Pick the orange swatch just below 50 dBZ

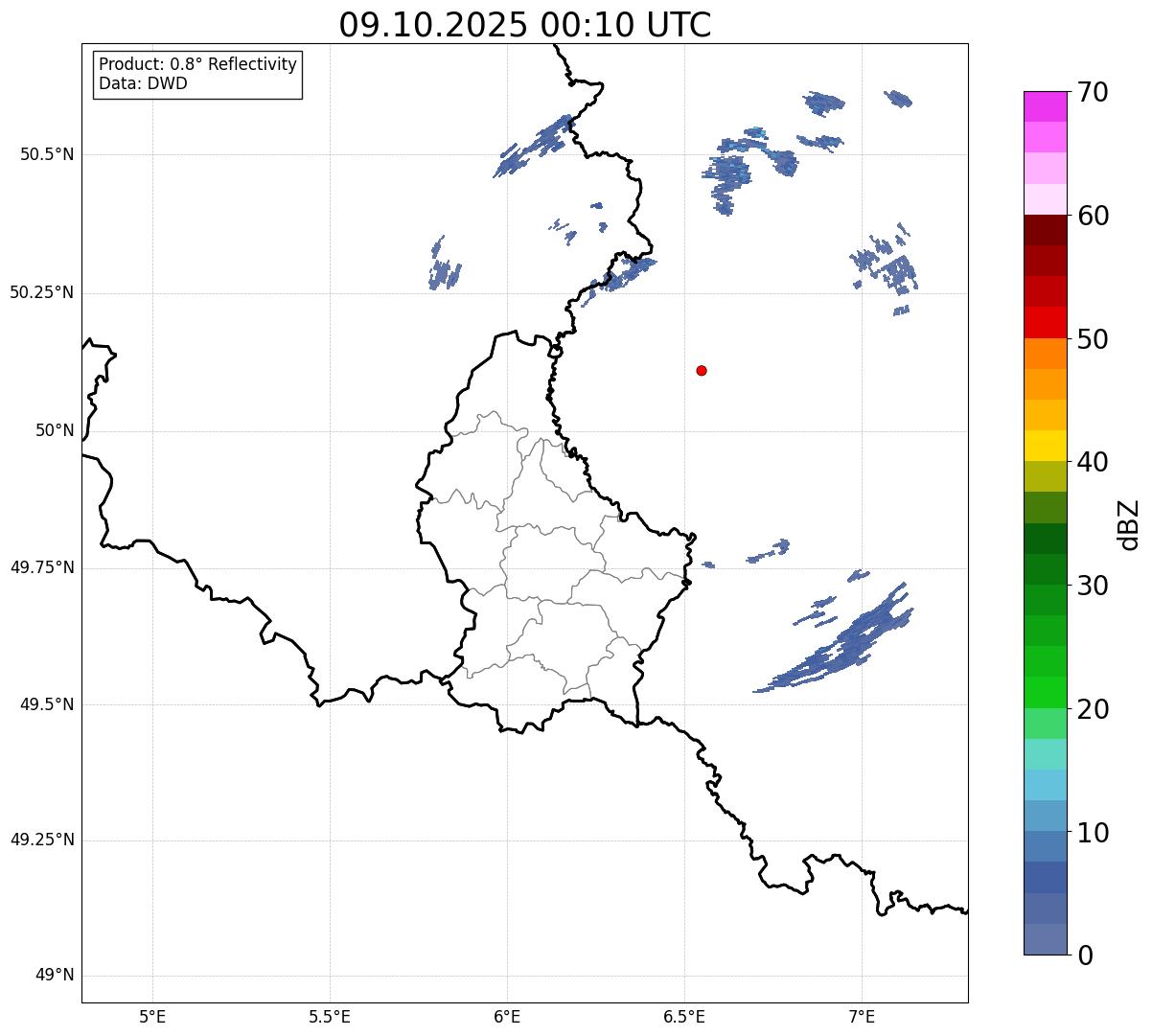(1045, 354)
